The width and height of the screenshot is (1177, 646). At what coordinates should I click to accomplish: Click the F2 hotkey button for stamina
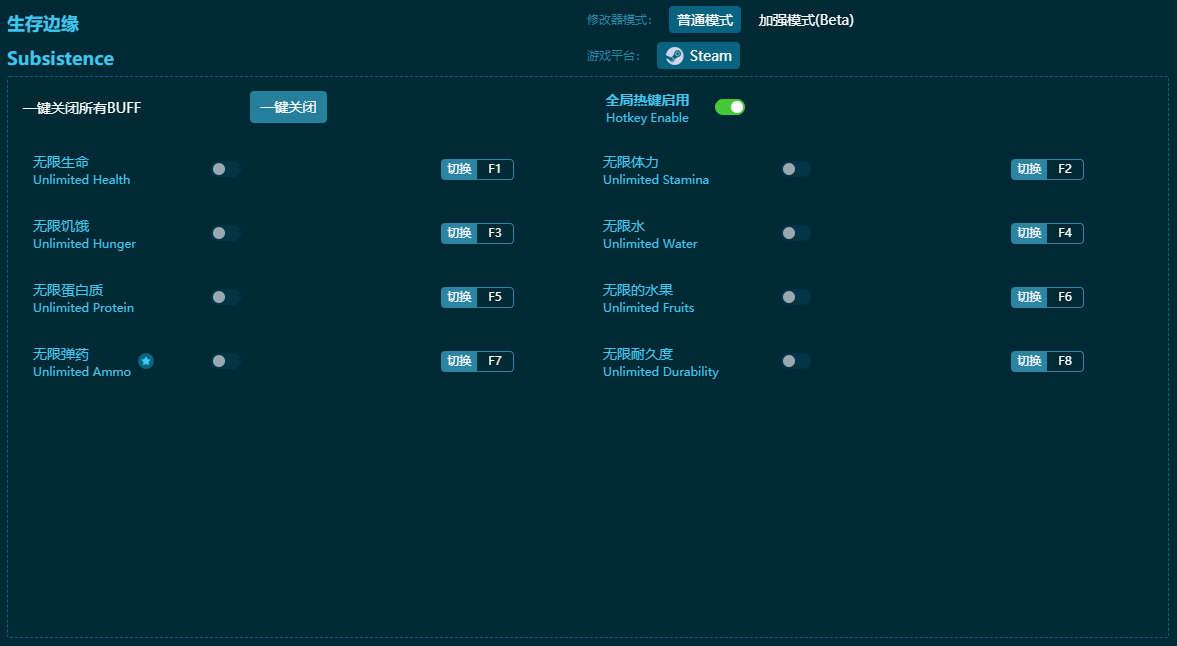1047,169
